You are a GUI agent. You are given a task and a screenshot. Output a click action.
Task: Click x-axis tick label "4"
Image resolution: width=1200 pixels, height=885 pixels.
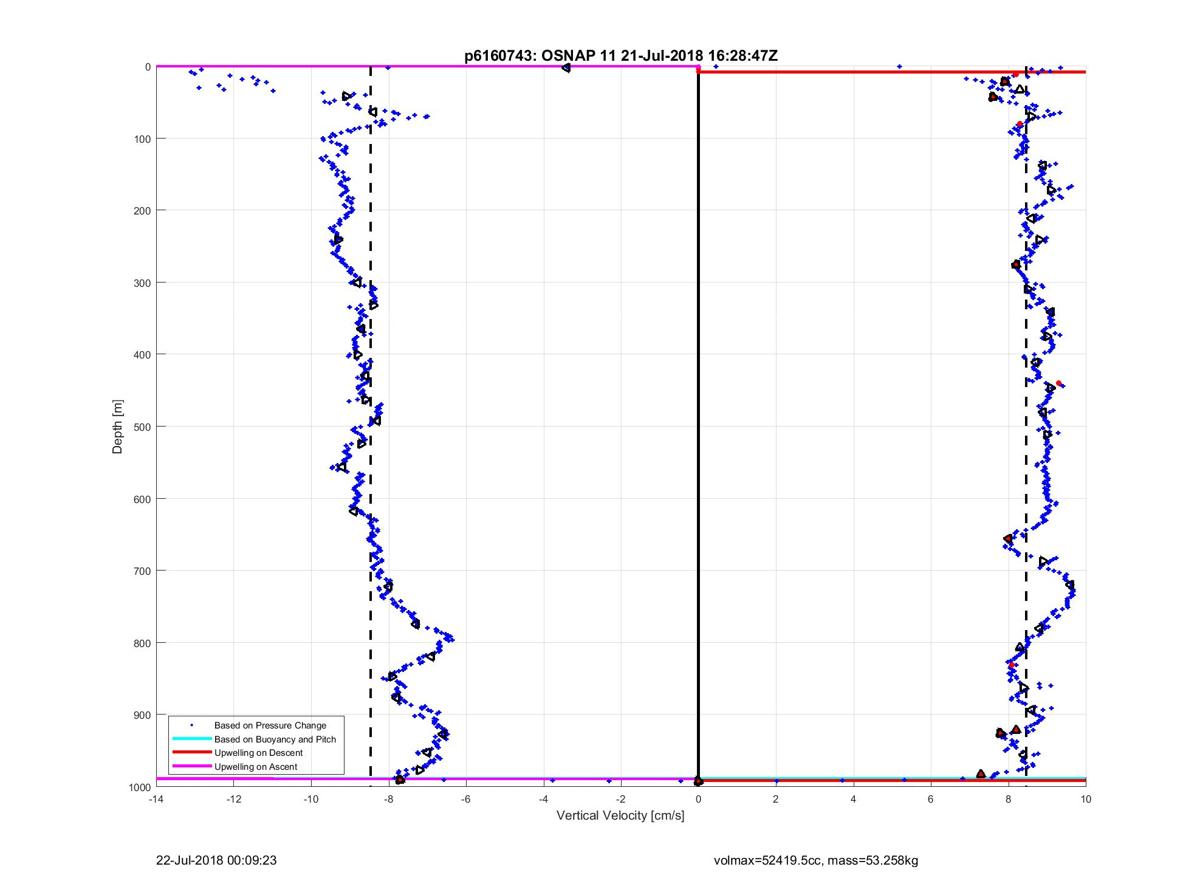(x=853, y=799)
